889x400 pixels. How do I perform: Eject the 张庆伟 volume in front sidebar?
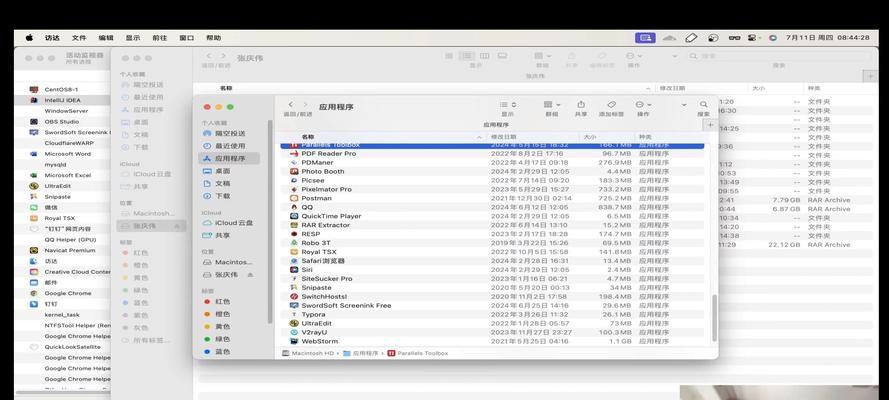coord(250,275)
